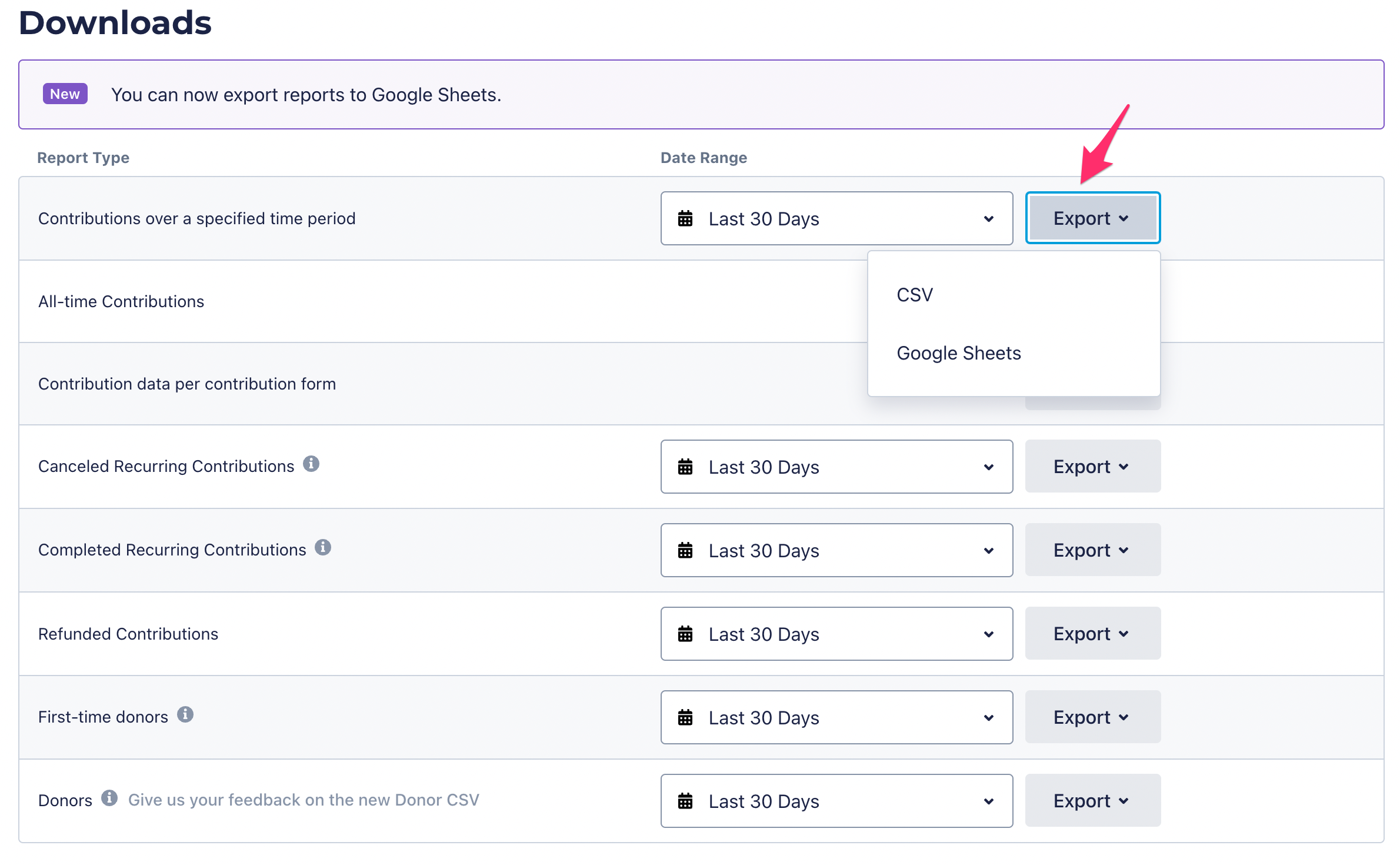1400x865 pixels.
Task: Click info icon next to Canceled Recurring Contributions
Action: pos(311,464)
